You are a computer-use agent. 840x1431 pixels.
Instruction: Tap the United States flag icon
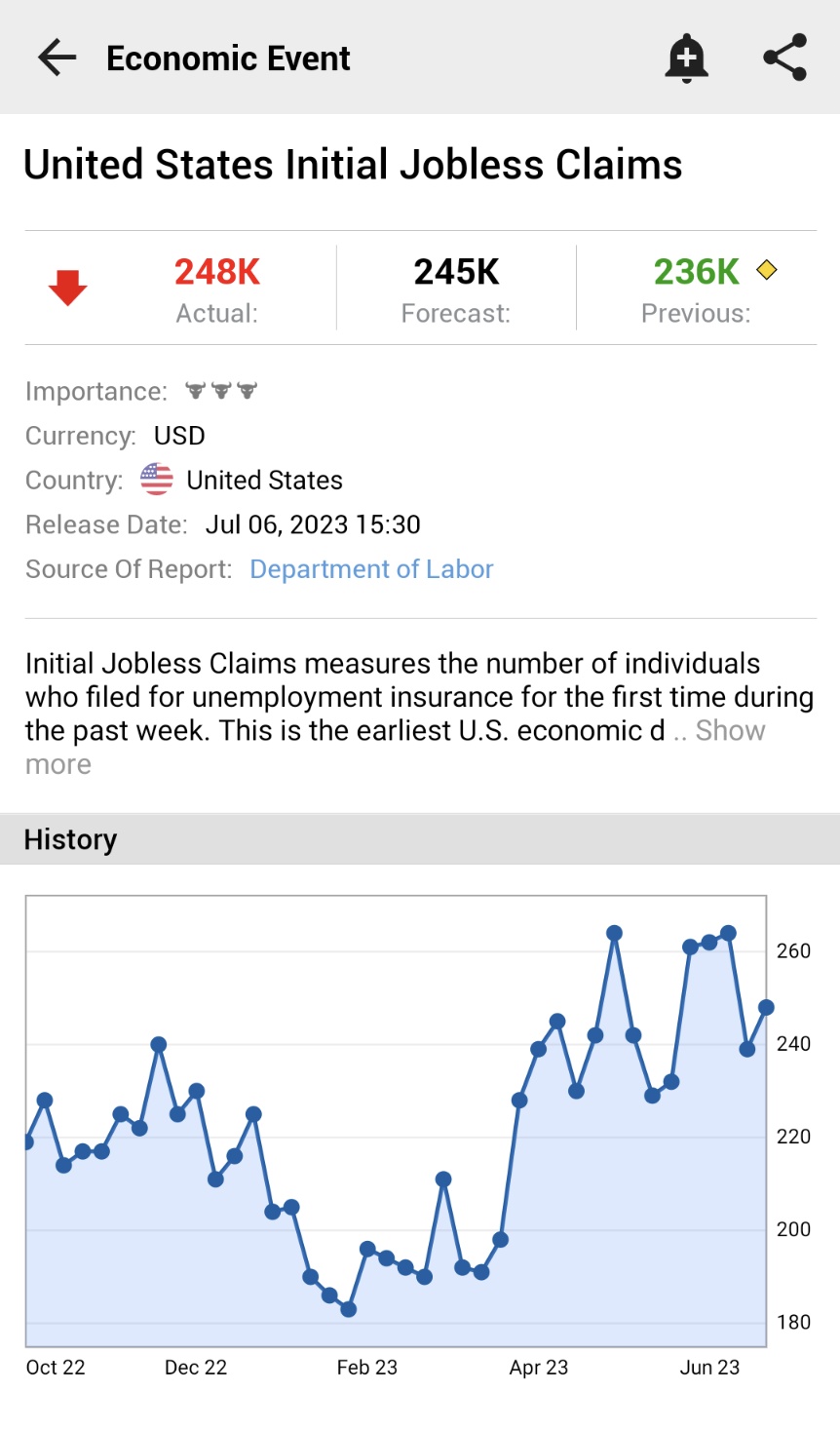point(157,480)
